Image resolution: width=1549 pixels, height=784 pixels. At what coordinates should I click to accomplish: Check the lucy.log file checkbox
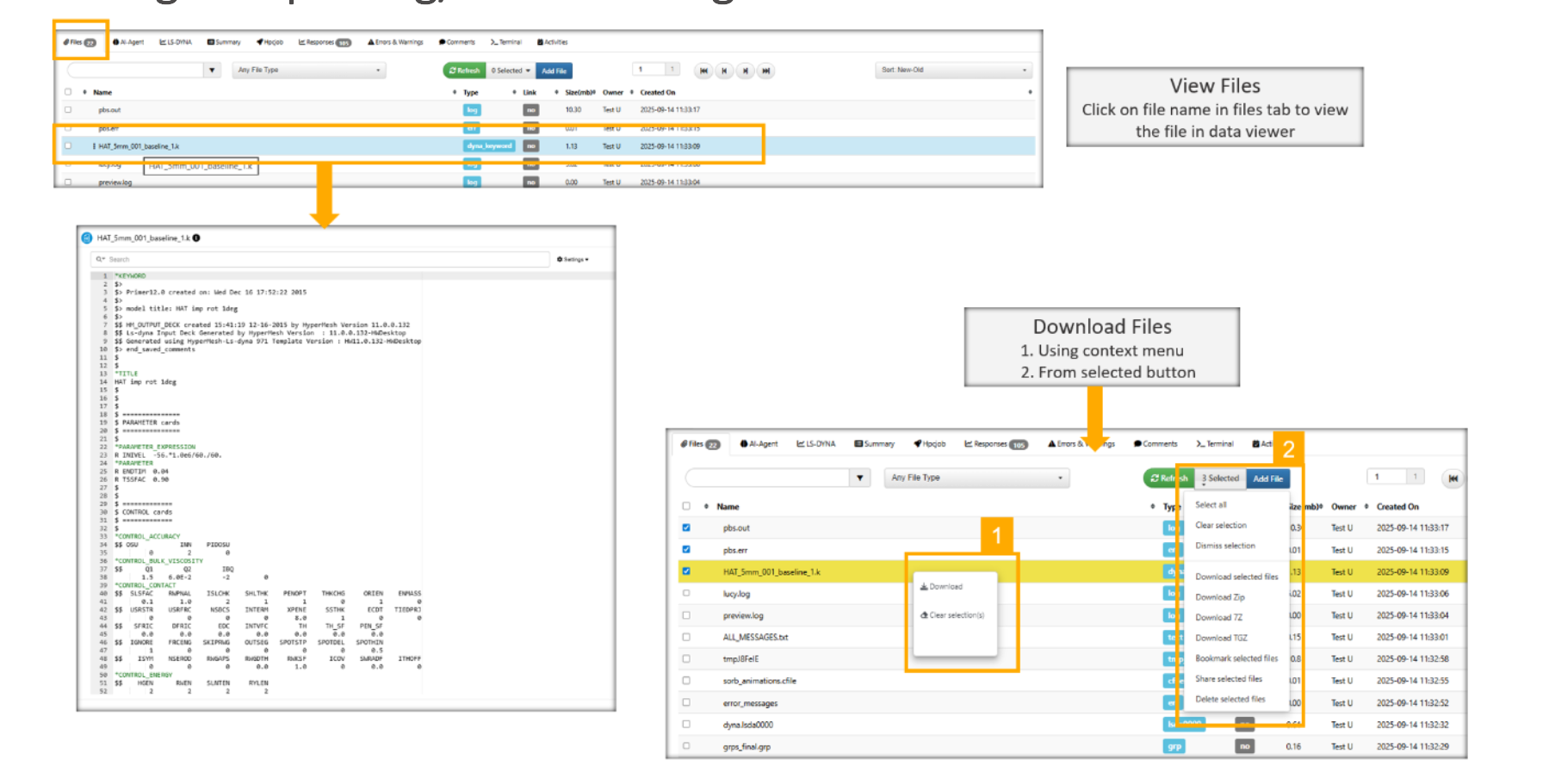point(686,593)
